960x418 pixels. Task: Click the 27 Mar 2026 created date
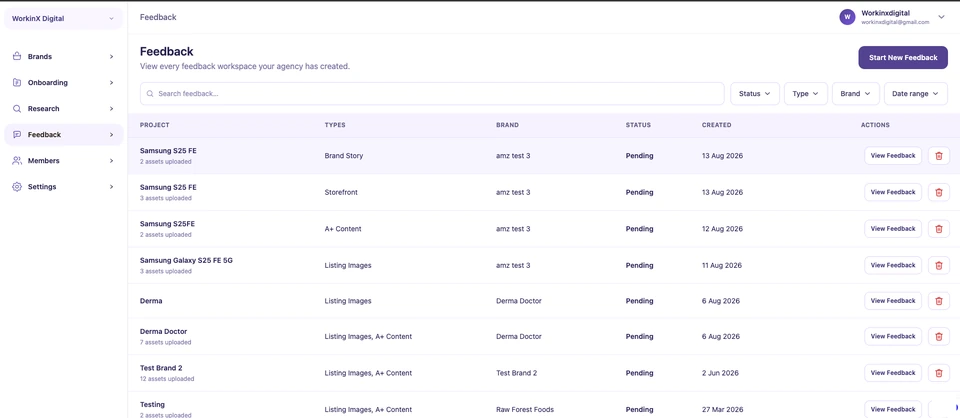tap(722, 409)
